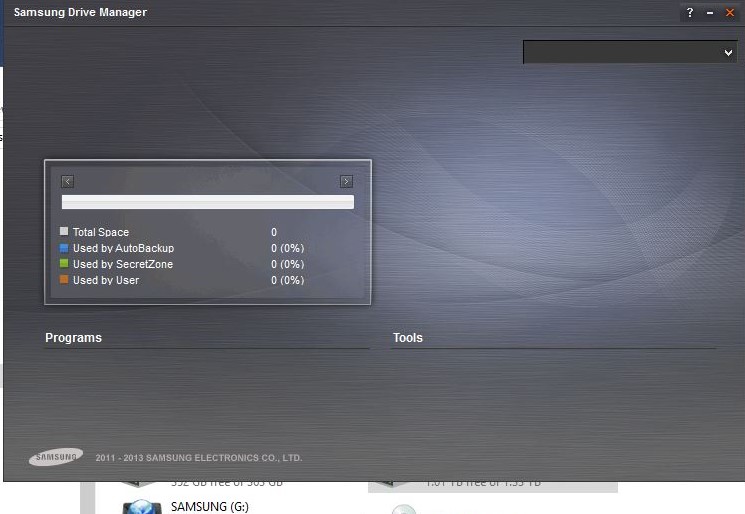This screenshot has height=514, width=745.
Task: Click the Tools section heading
Action: 408,338
